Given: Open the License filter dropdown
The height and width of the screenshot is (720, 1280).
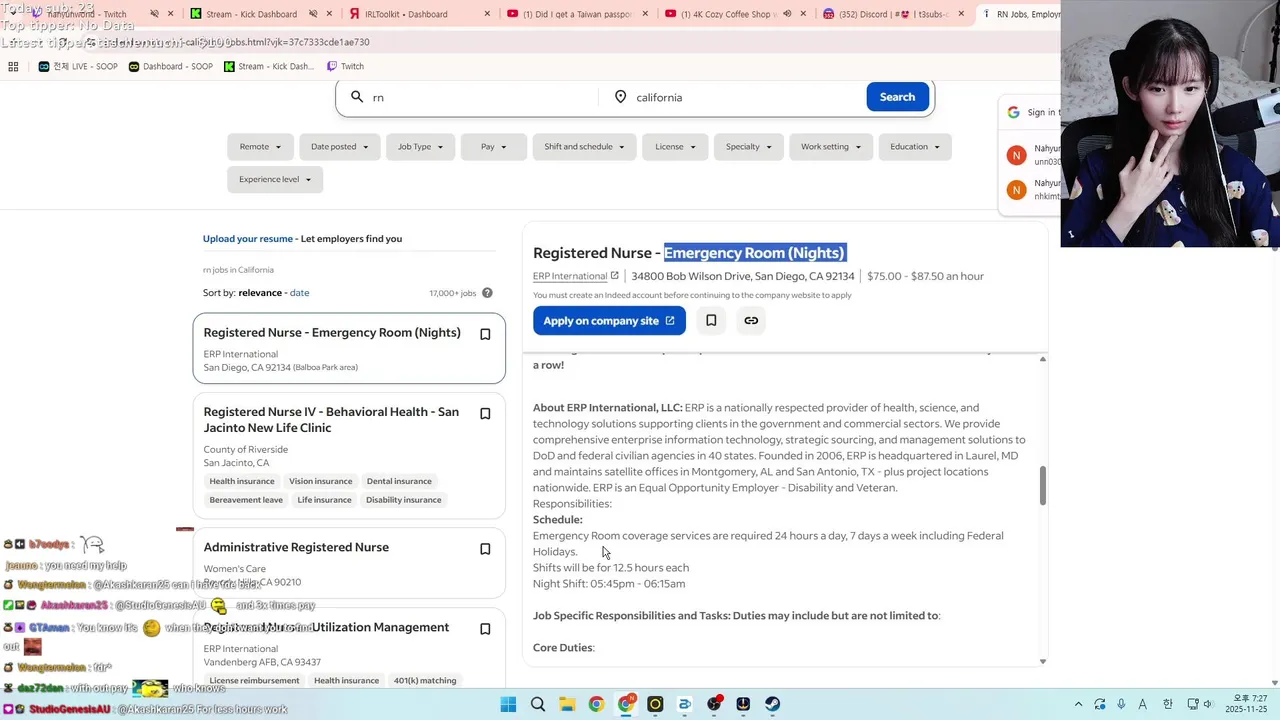Looking at the screenshot, I should point(675,147).
